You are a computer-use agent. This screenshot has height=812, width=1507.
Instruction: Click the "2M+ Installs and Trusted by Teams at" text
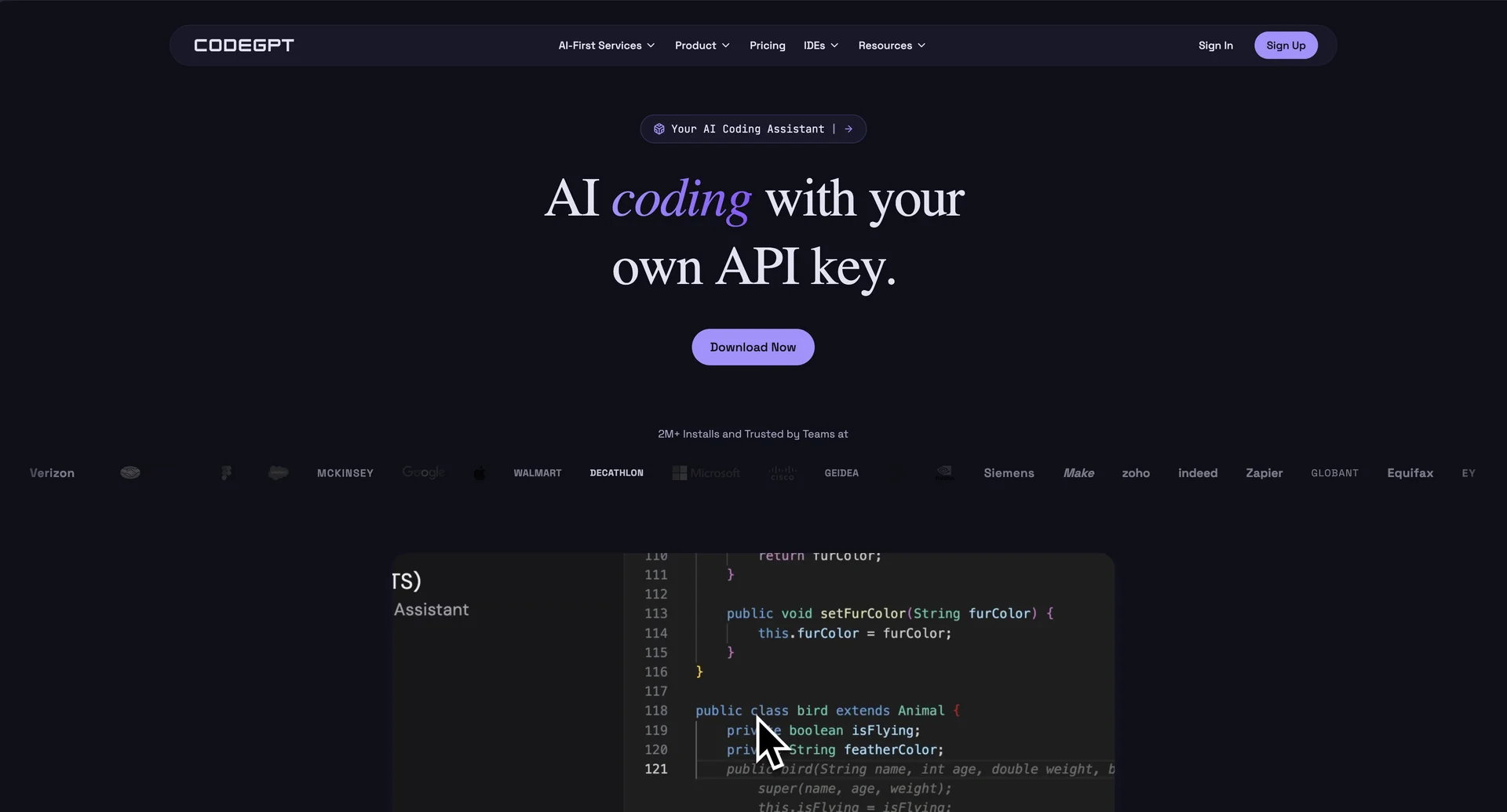click(753, 434)
